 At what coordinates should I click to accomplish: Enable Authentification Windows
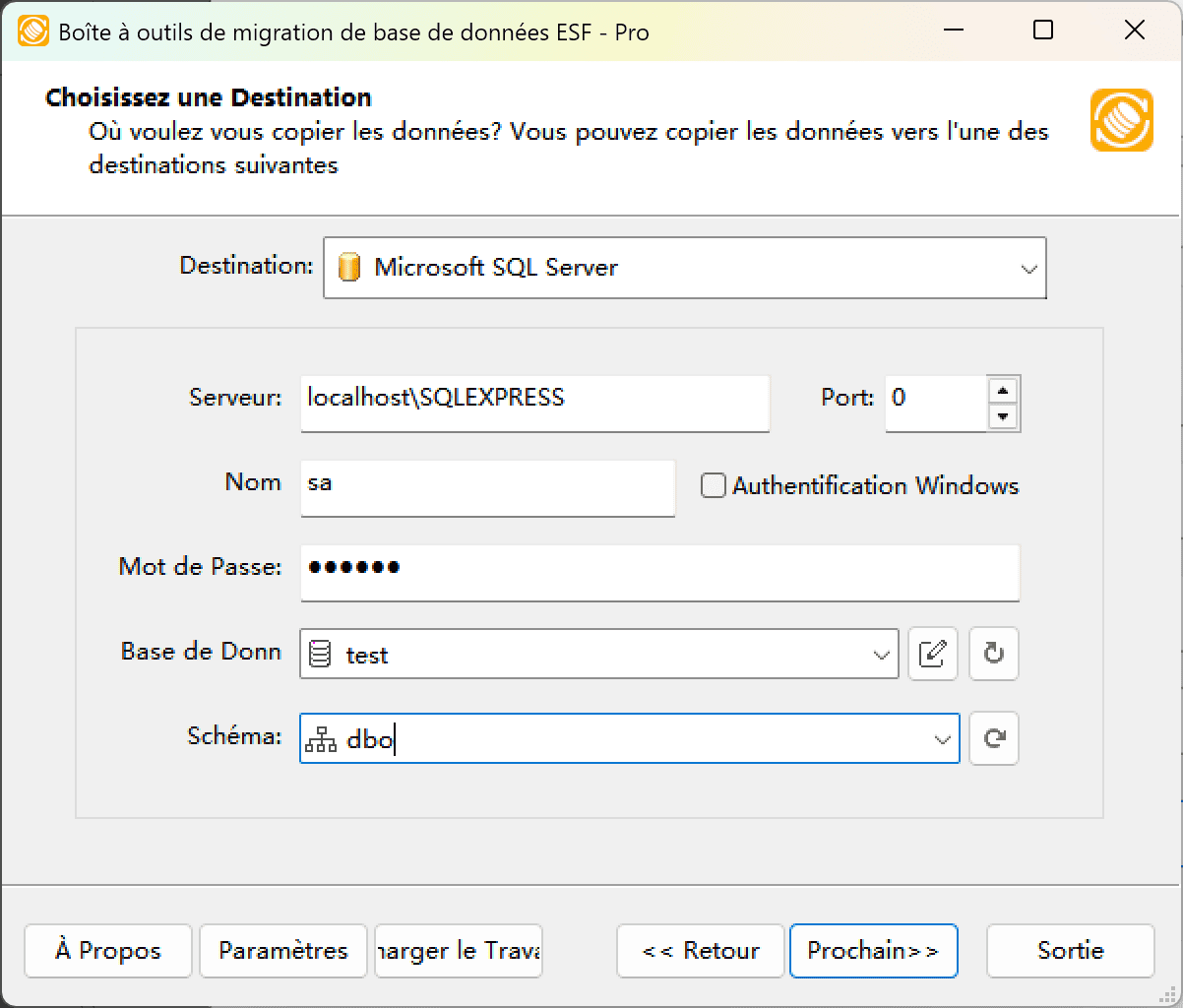712,485
